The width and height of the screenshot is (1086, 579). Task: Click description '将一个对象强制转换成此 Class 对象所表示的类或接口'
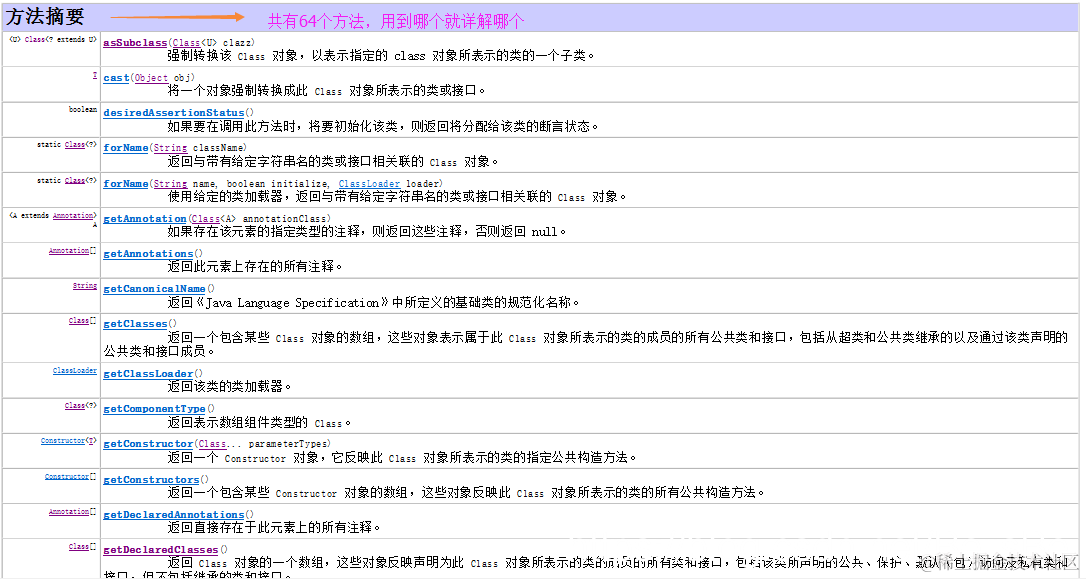(x=326, y=91)
